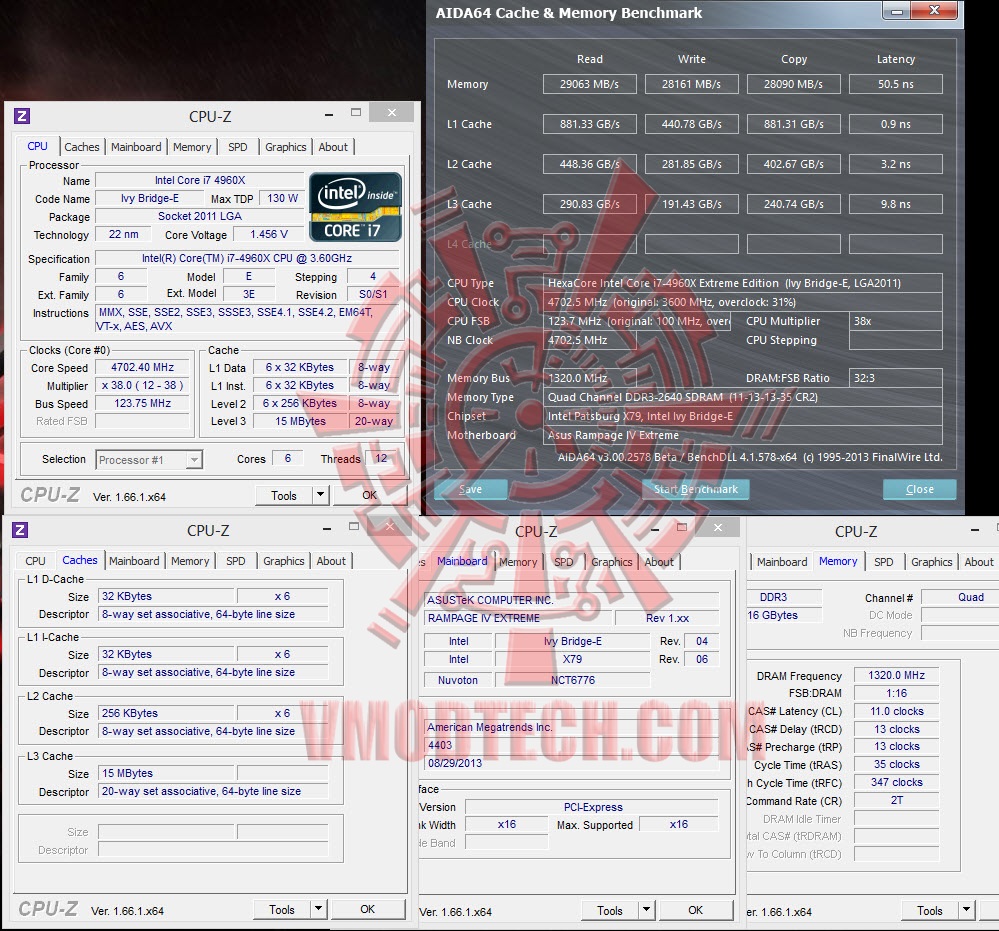Image resolution: width=999 pixels, height=931 pixels.
Task: Expand Tools dropdown arrow in Memory CPU-Z window
Action: (967, 910)
